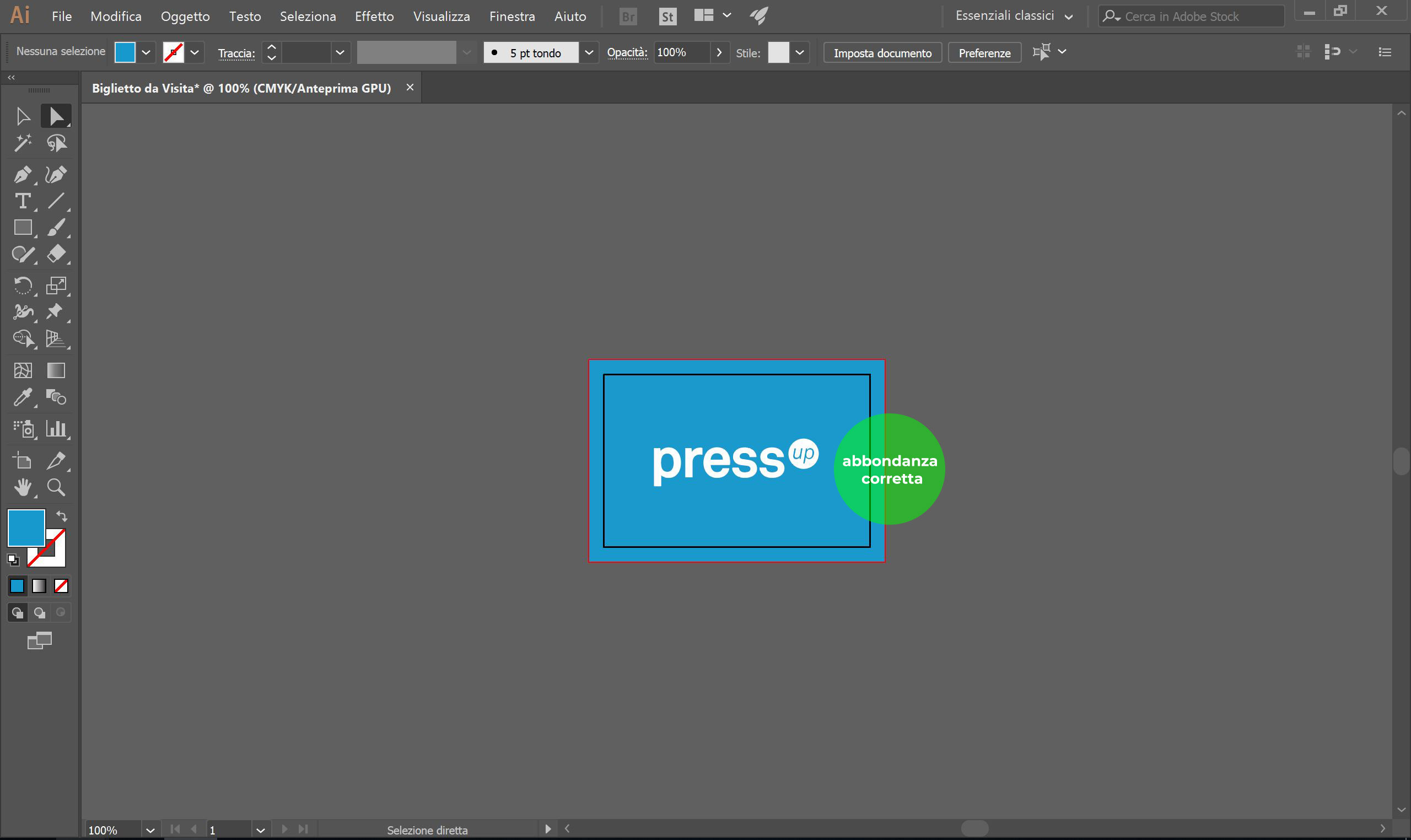Select the Pen tool
Viewport: 1411px width, 840px height.
pos(23,174)
